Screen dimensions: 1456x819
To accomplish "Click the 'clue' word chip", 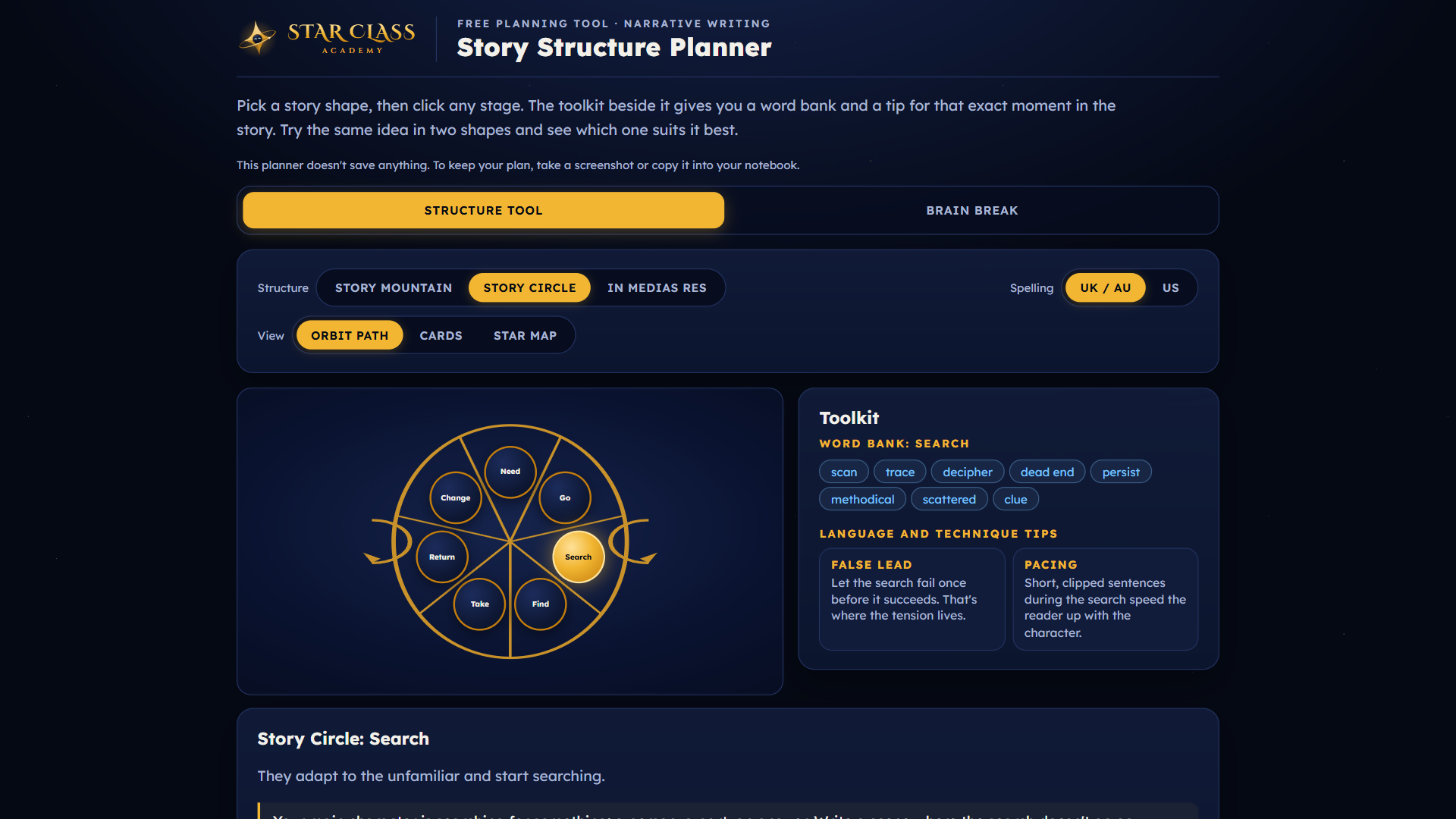I will tap(1015, 499).
